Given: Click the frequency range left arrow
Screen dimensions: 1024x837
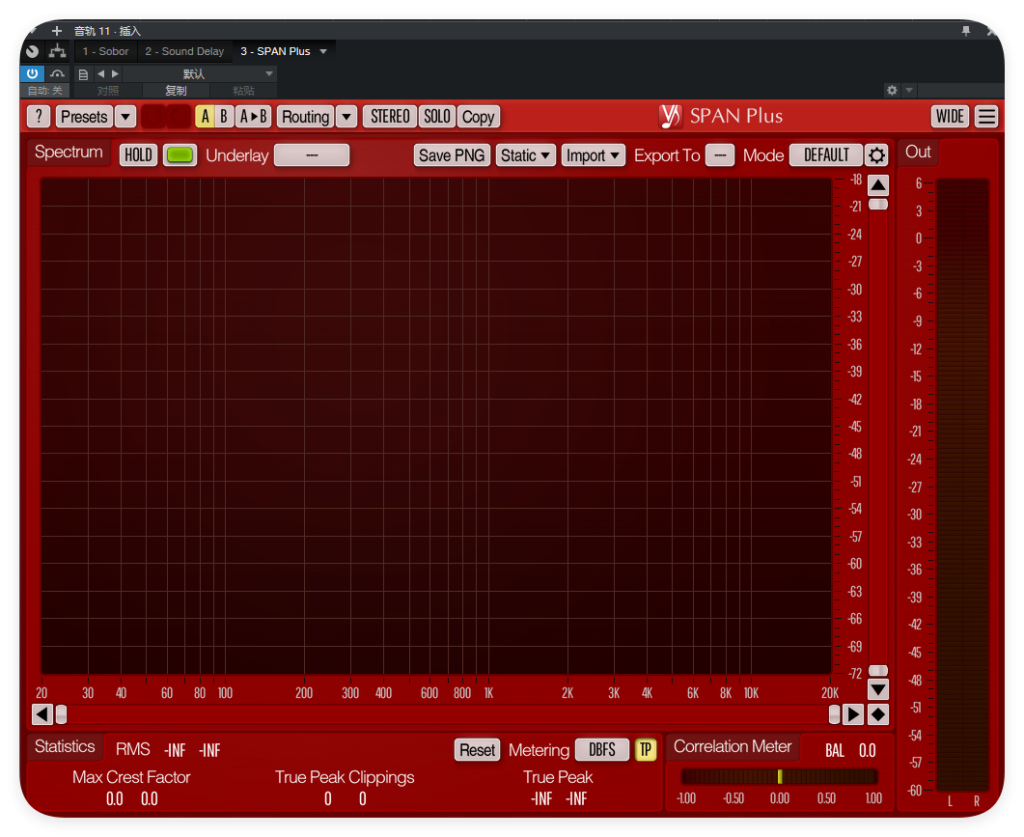Looking at the screenshot, I should 42,714.
